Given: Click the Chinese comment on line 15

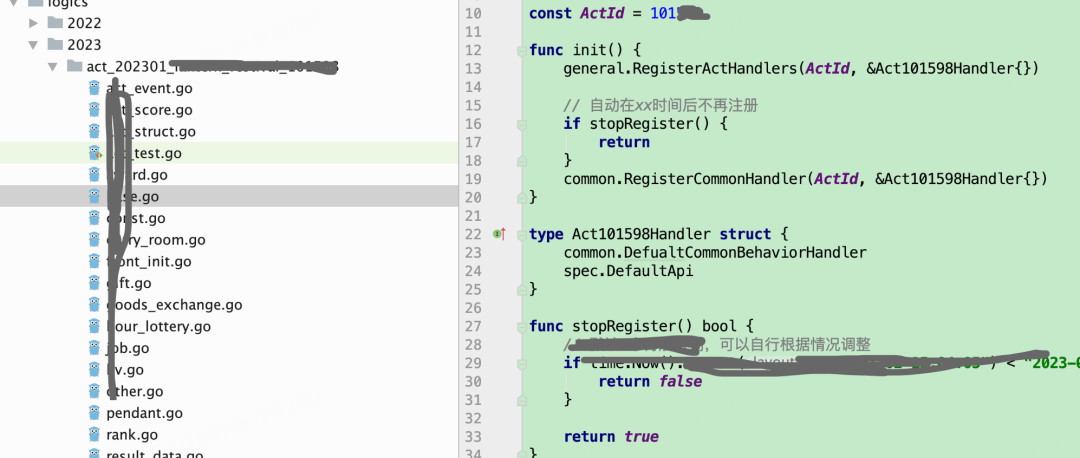Looking at the screenshot, I should point(661,106).
